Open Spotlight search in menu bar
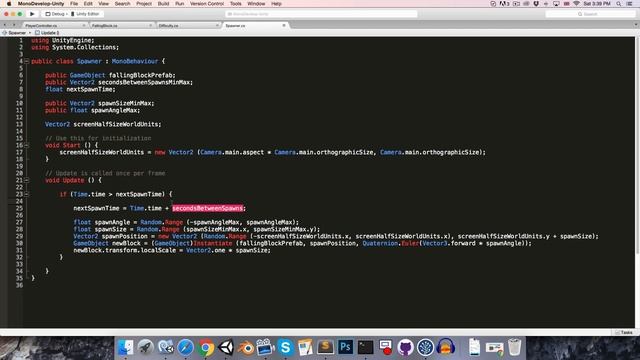 619,4
